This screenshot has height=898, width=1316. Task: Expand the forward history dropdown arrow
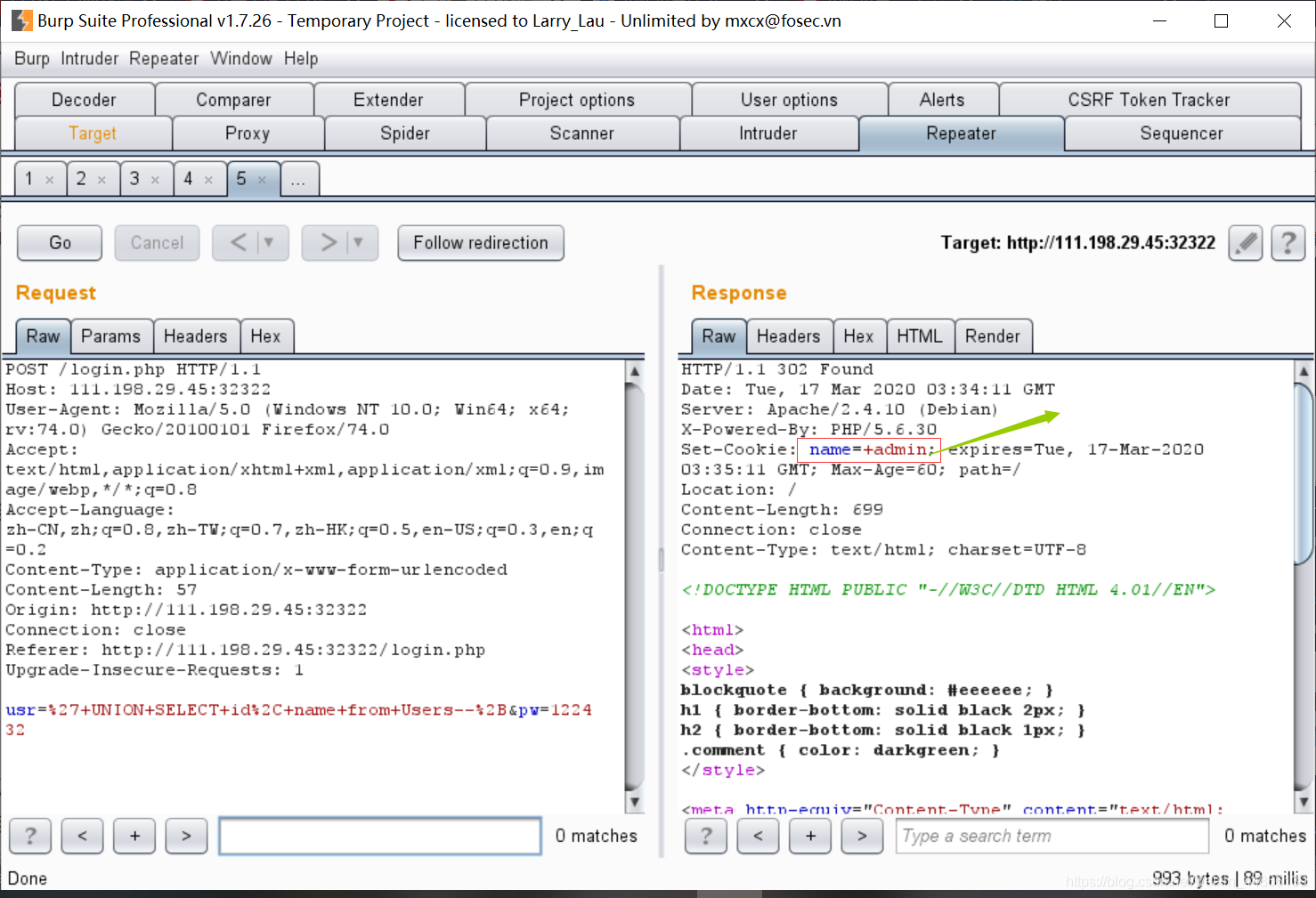(359, 243)
